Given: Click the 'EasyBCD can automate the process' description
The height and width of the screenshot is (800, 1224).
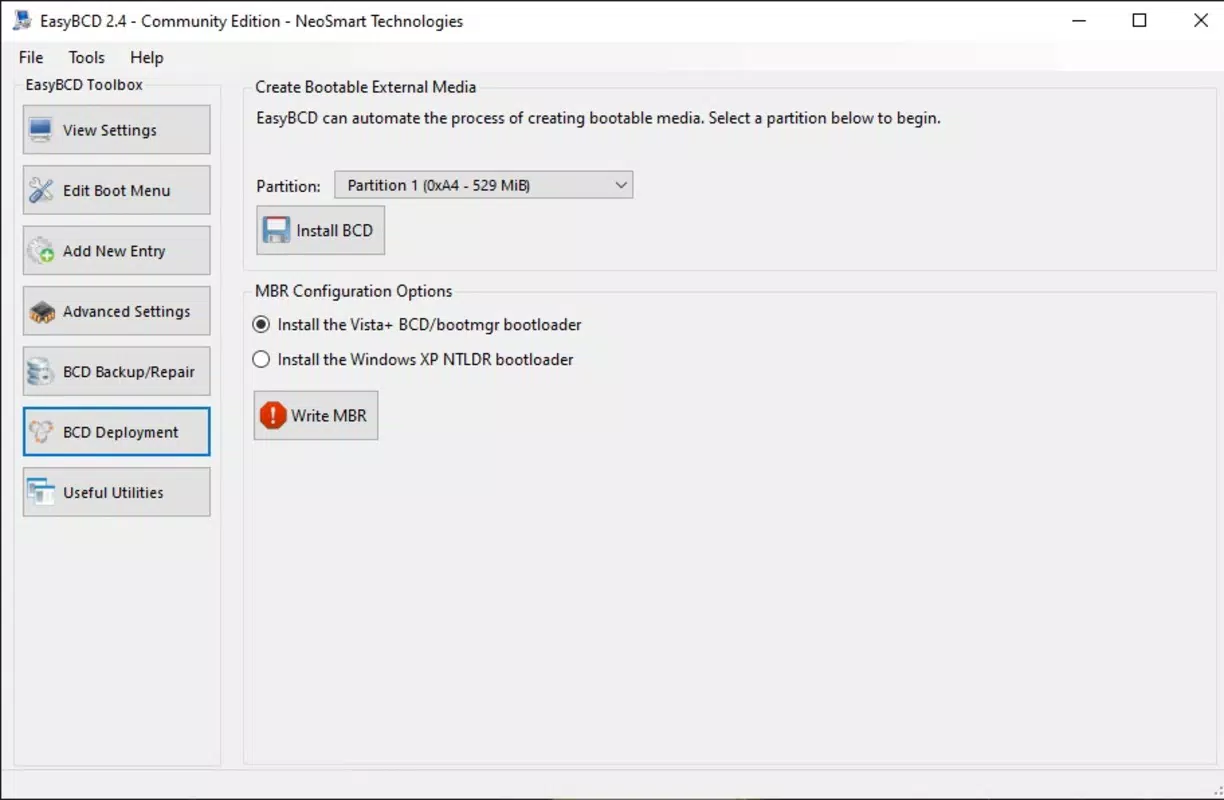Looking at the screenshot, I should point(598,118).
